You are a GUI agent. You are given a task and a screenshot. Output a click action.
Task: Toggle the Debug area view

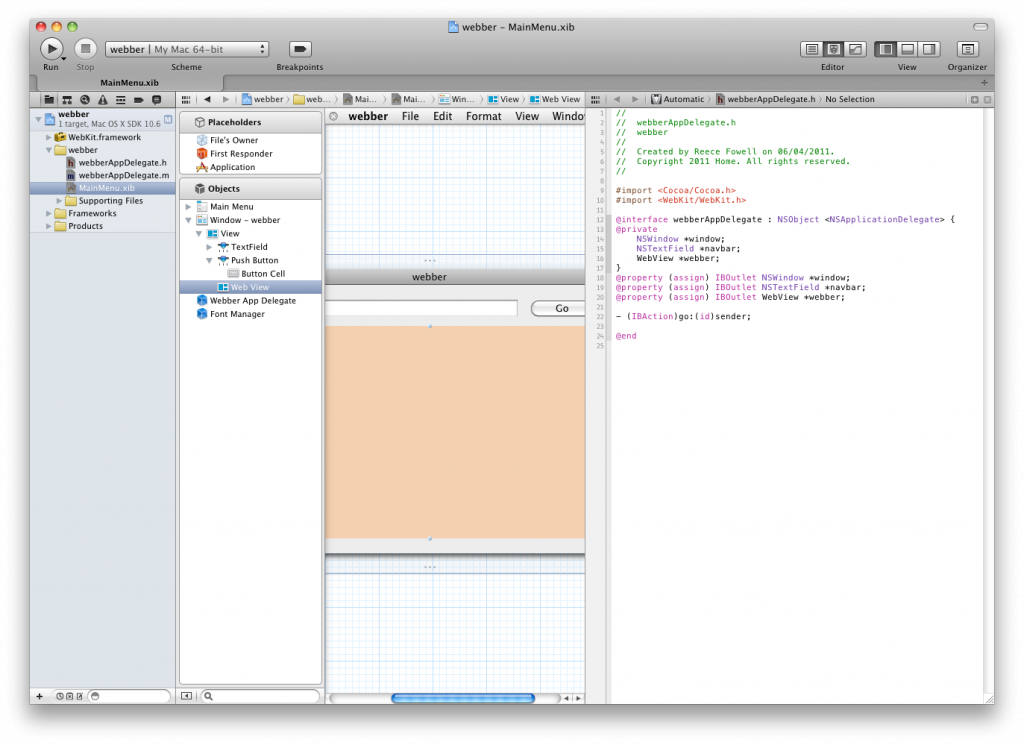click(x=907, y=49)
